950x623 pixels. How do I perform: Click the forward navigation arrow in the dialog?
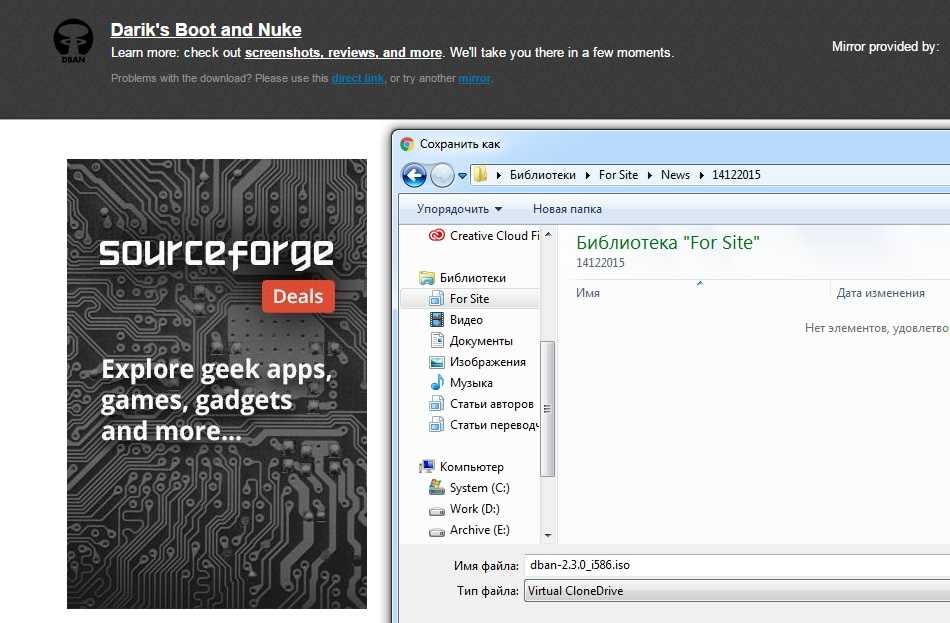pos(441,175)
